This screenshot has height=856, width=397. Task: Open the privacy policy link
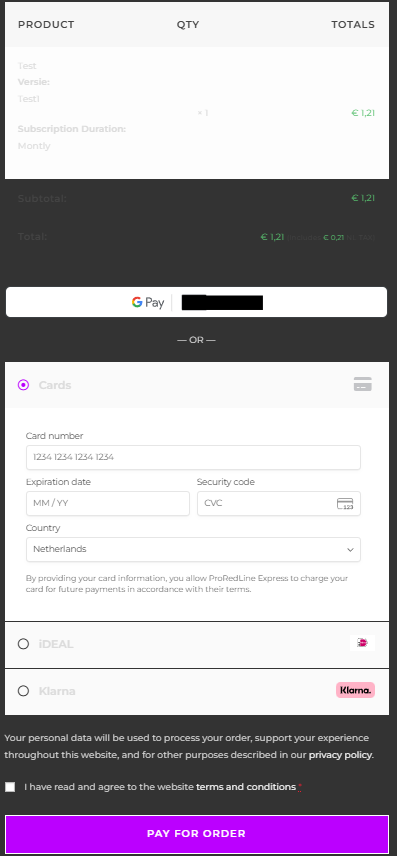[x=341, y=756]
